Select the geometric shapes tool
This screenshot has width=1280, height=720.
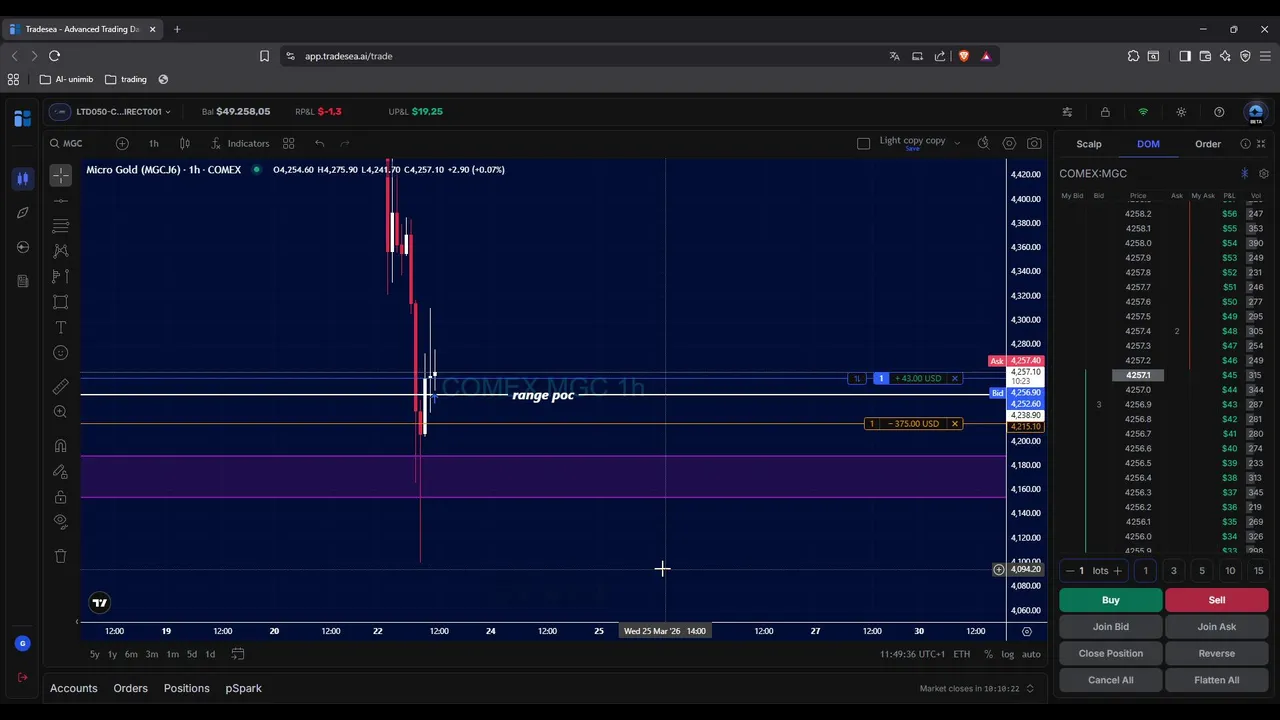pos(60,302)
